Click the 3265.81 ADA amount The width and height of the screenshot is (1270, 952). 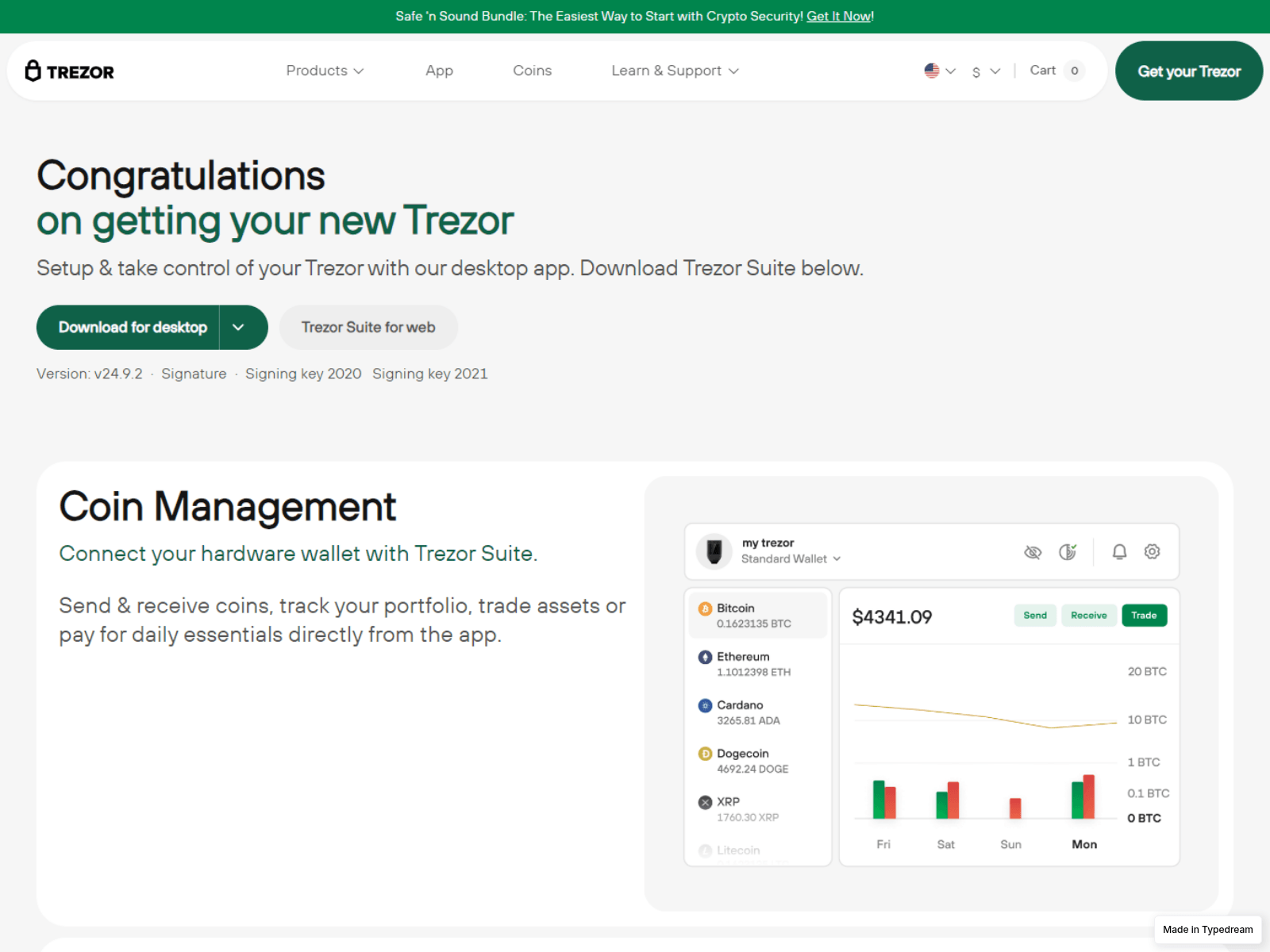pos(749,720)
